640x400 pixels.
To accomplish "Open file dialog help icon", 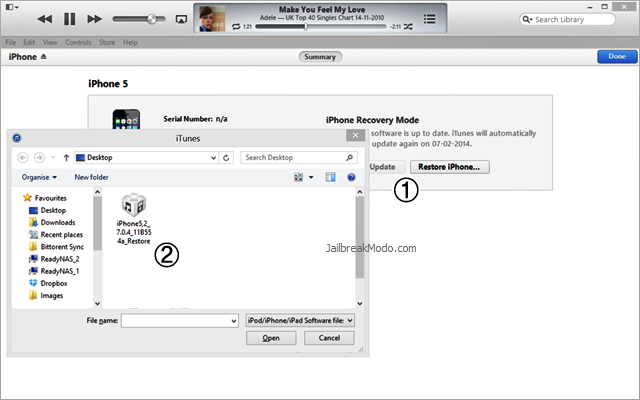I will (x=351, y=177).
